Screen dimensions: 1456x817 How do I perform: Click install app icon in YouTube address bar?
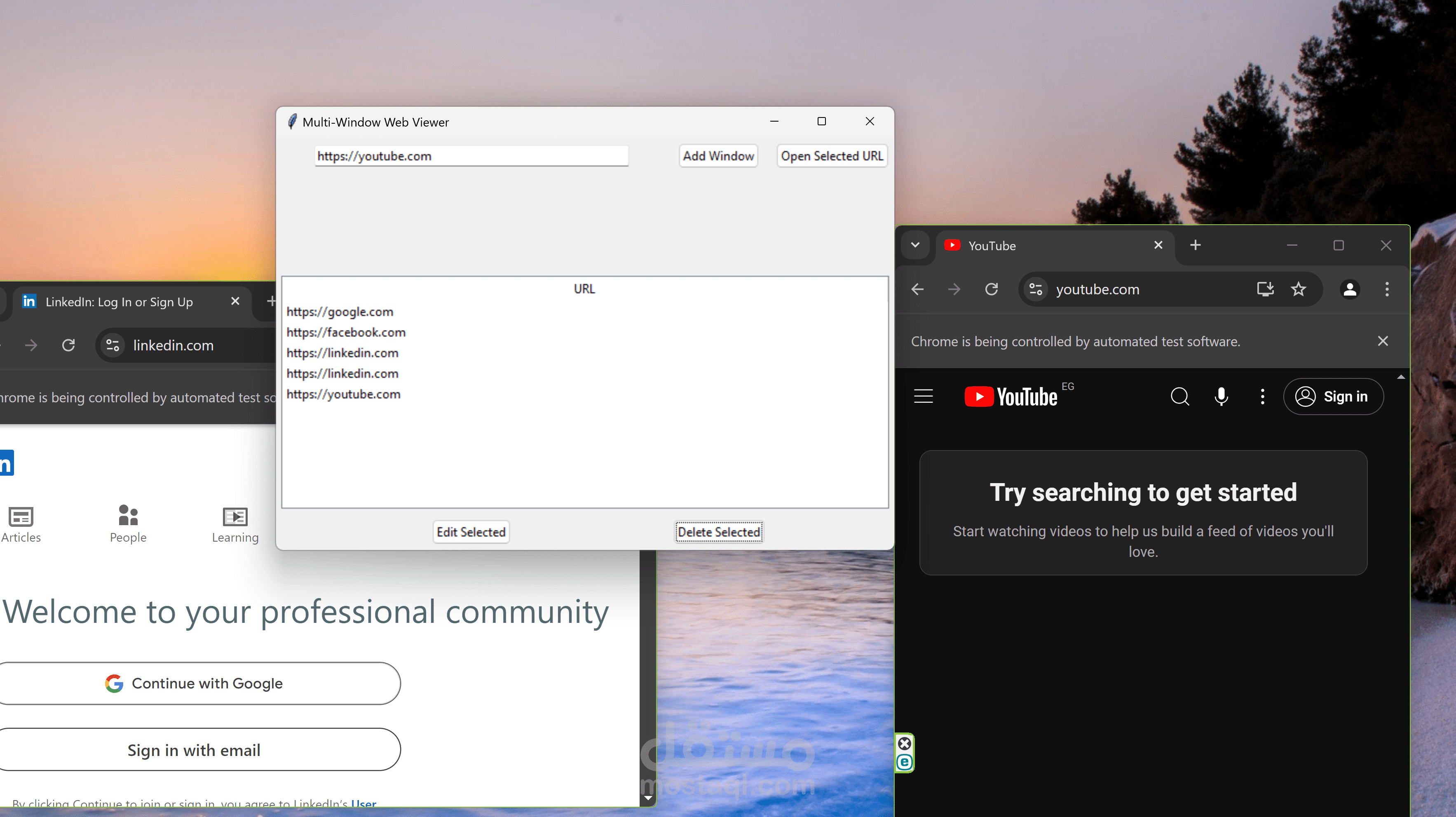tap(1265, 289)
